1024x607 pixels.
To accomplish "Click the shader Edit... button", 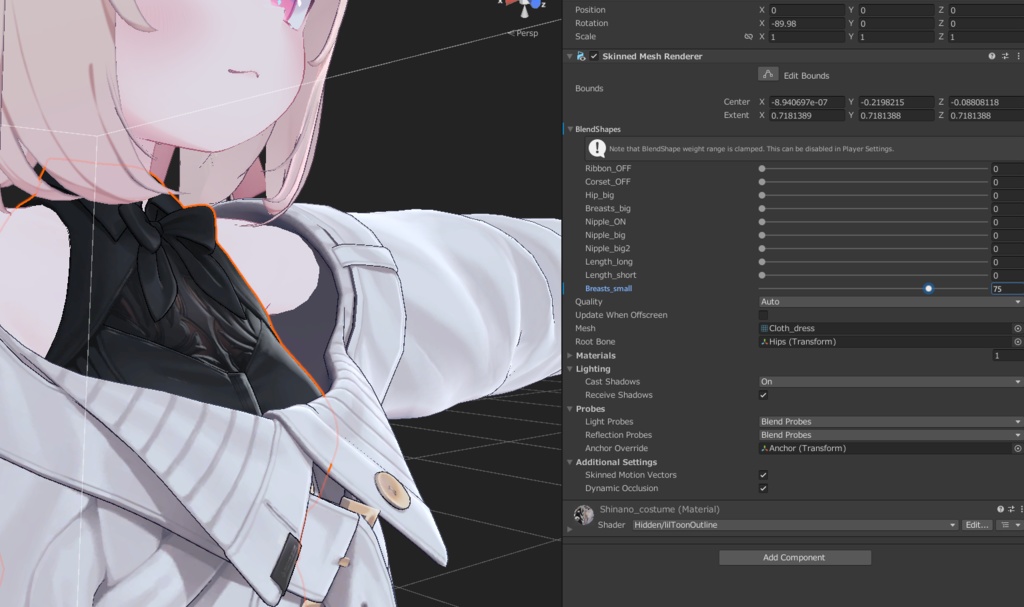I will pos(976,525).
